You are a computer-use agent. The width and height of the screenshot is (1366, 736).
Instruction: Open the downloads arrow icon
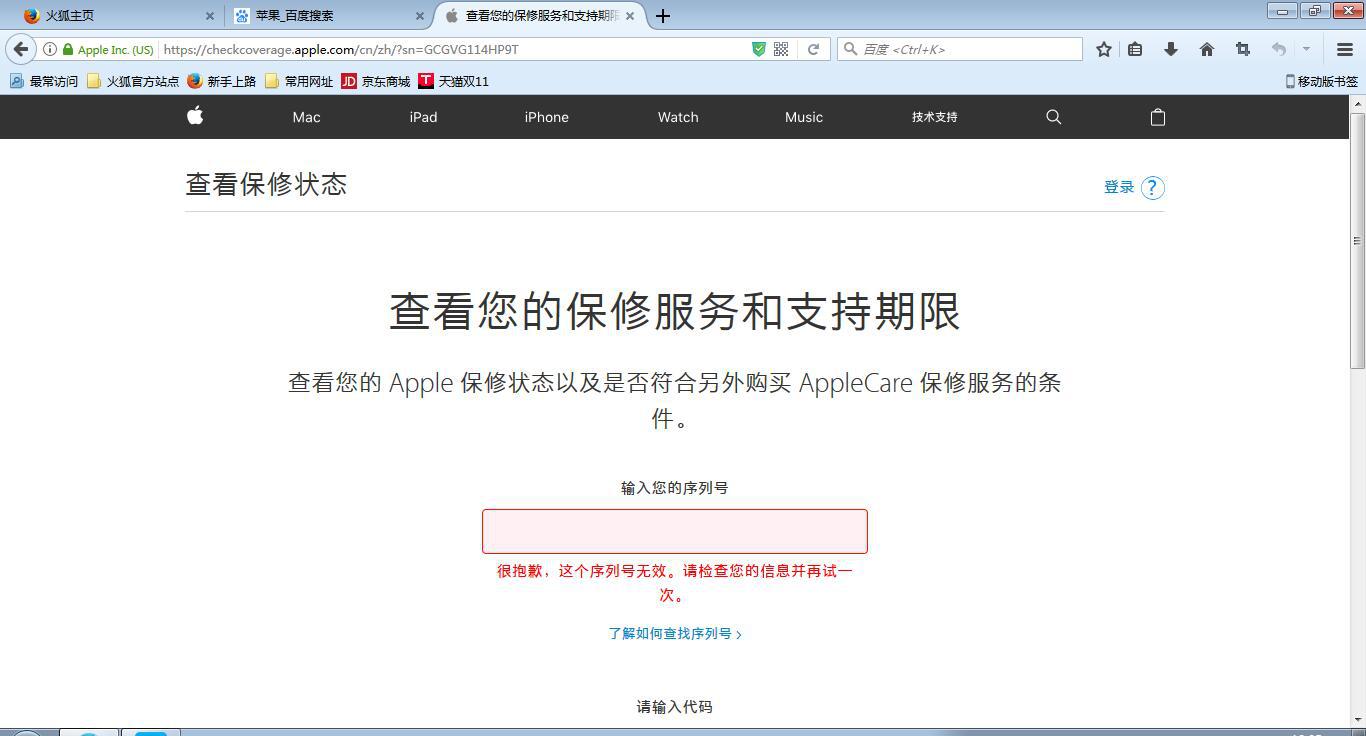(x=1170, y=48)
